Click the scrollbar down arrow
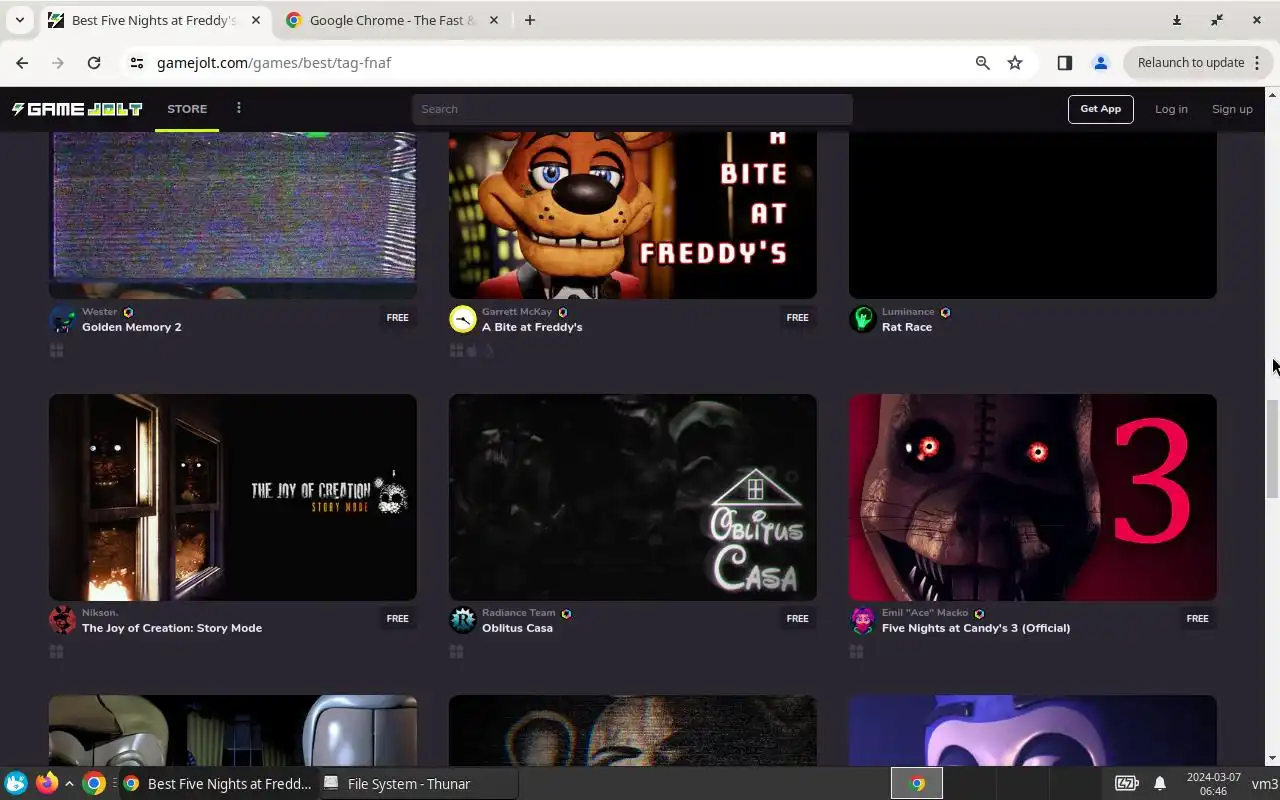Image resolution: width=1280 pixels, height=800 pixels. 1272,759
